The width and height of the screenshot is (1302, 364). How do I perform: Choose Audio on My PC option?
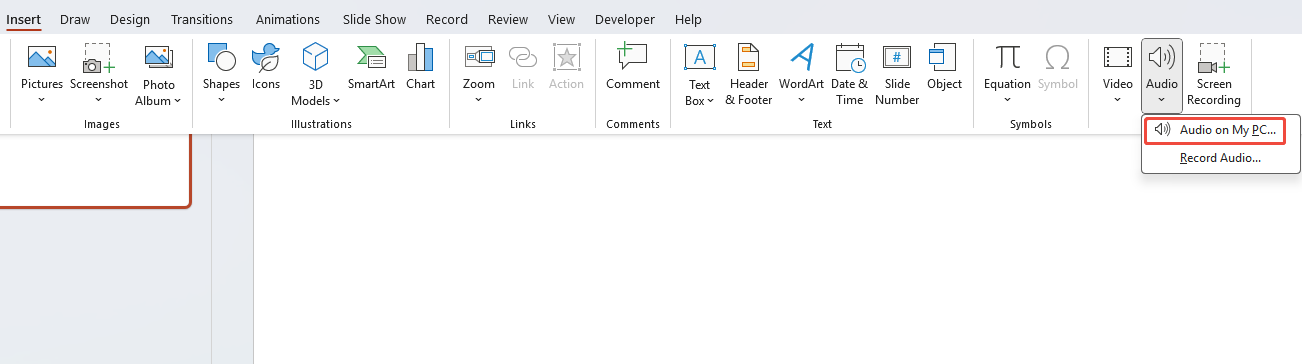(1215, 130)
